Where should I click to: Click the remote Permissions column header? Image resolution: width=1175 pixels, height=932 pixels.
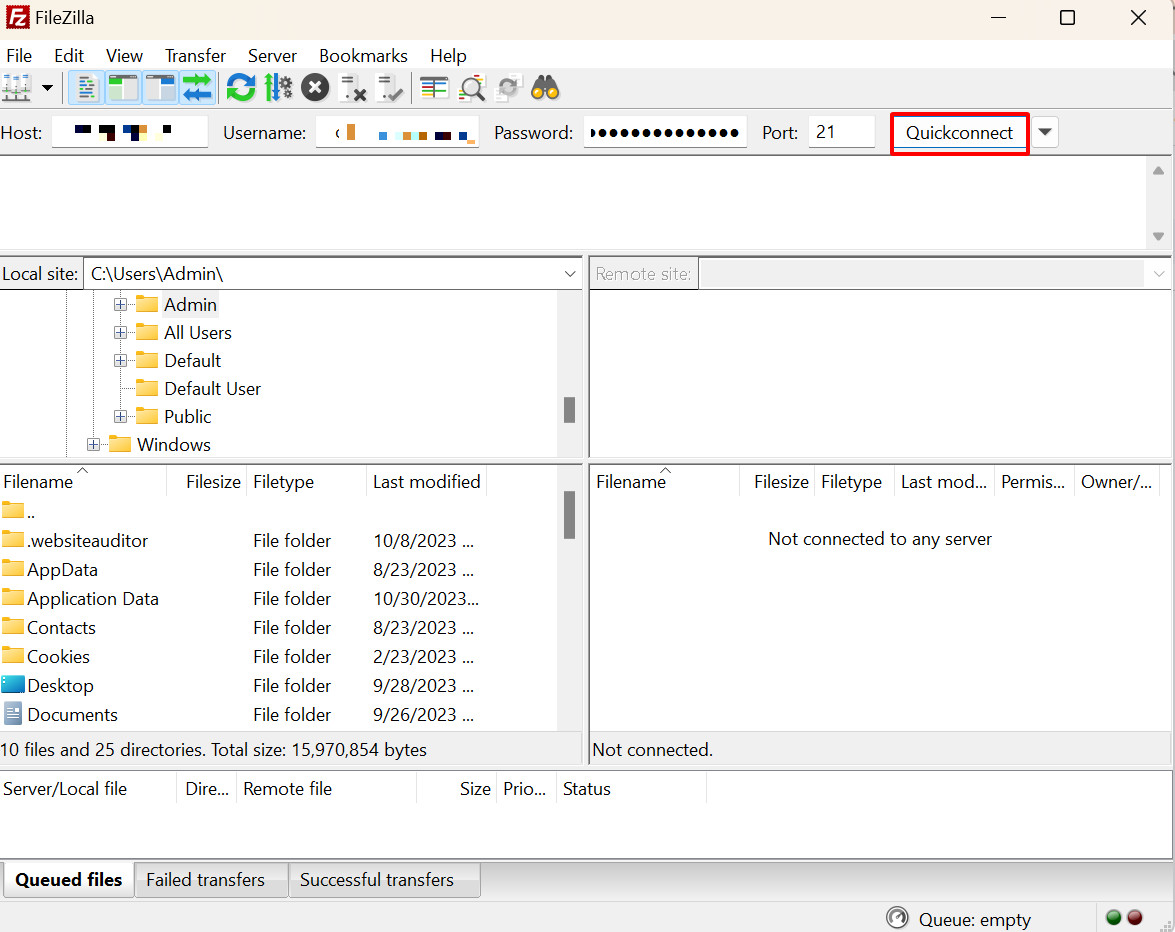(x=1033, y=482)
